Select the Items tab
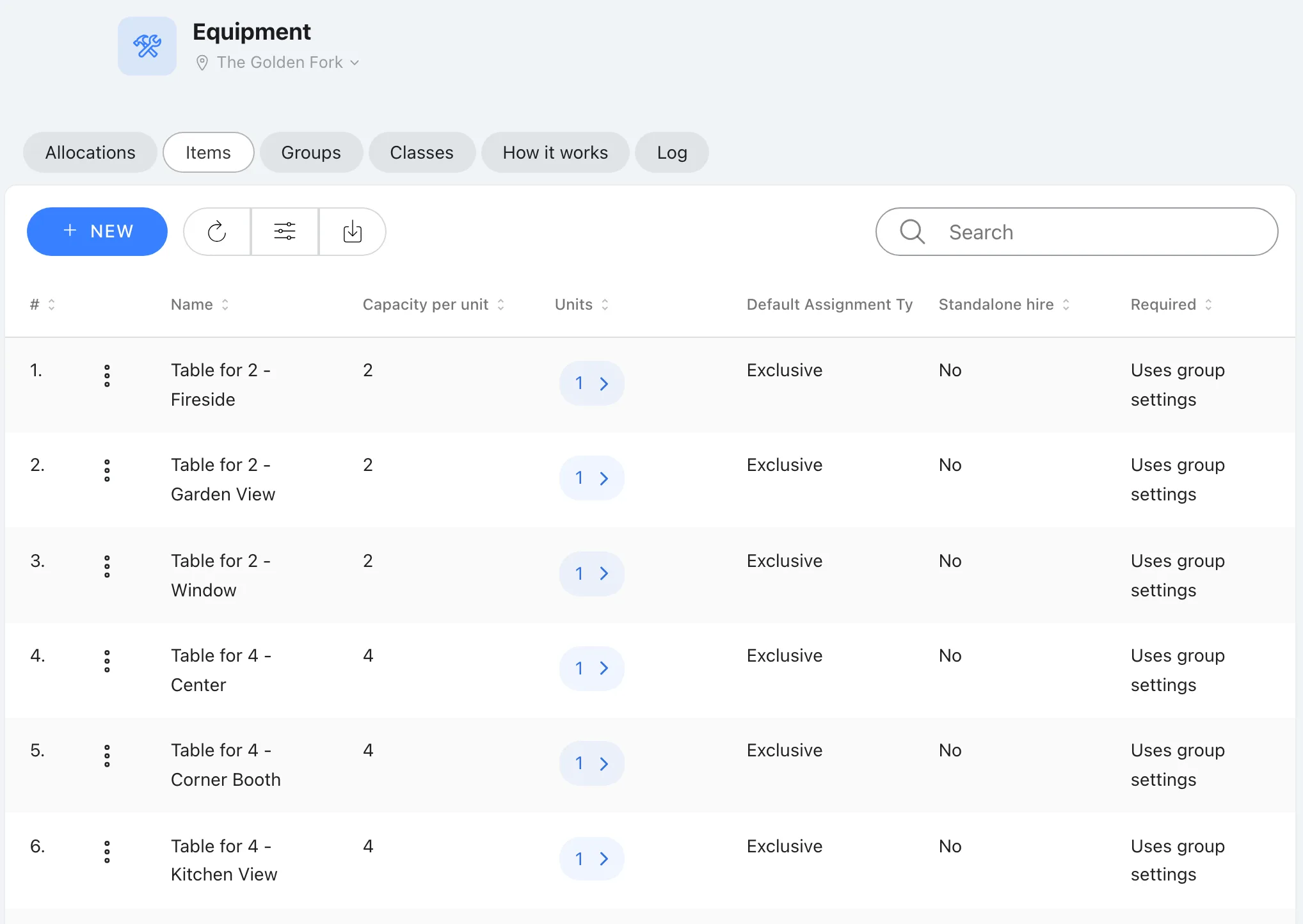The height and width of the screenshot is (924, 1303). [x=209, y=152]
